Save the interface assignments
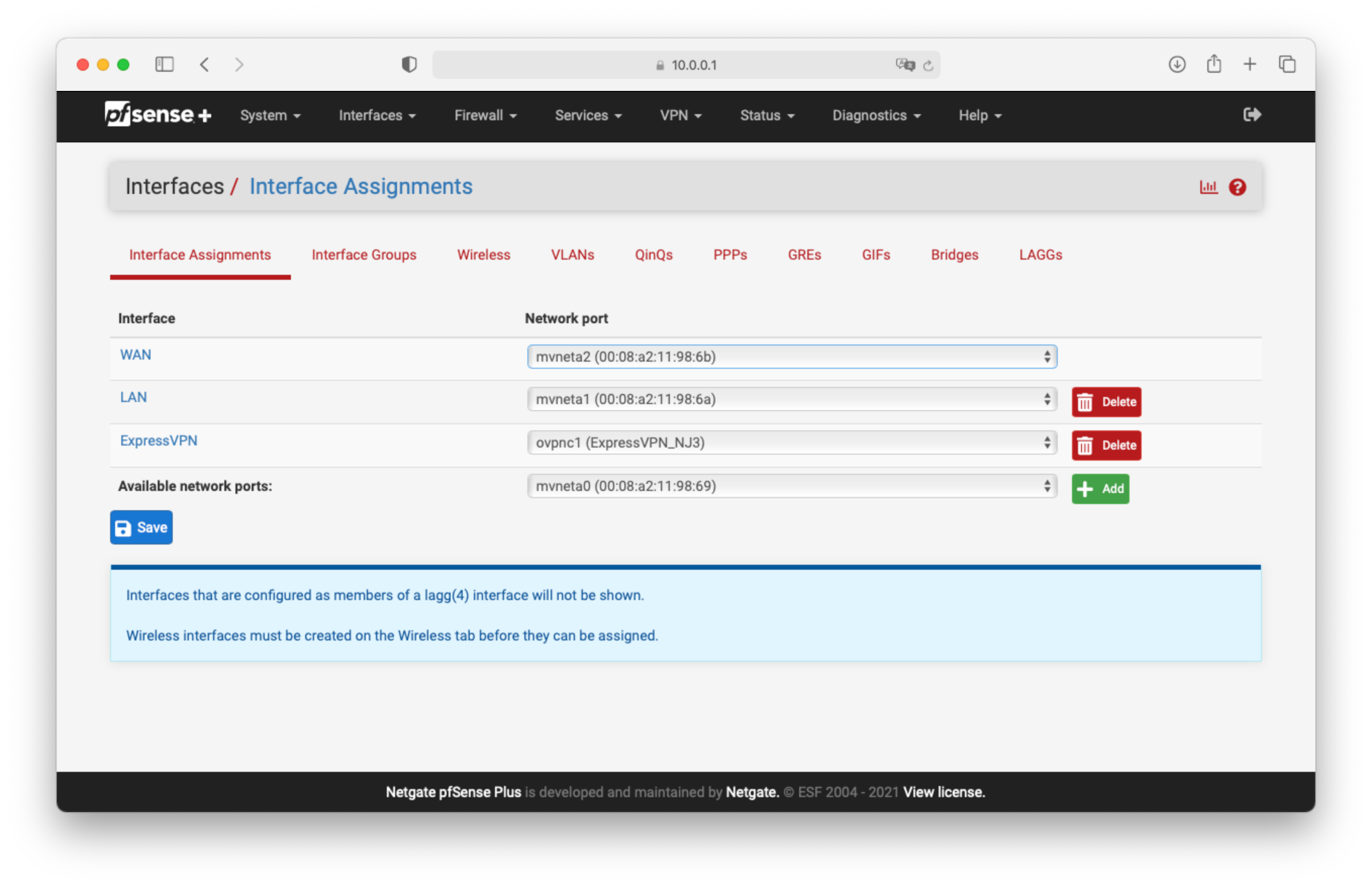The image size is (1372, 887). 141,527
